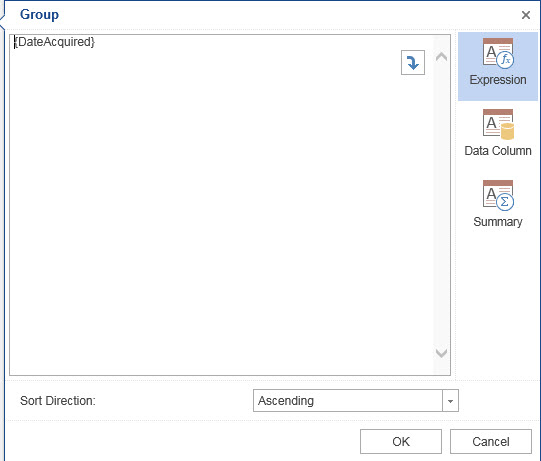Switch to the Data Column tab label
541x461 pixels.
pyautogui.click(x=498, y=151)
